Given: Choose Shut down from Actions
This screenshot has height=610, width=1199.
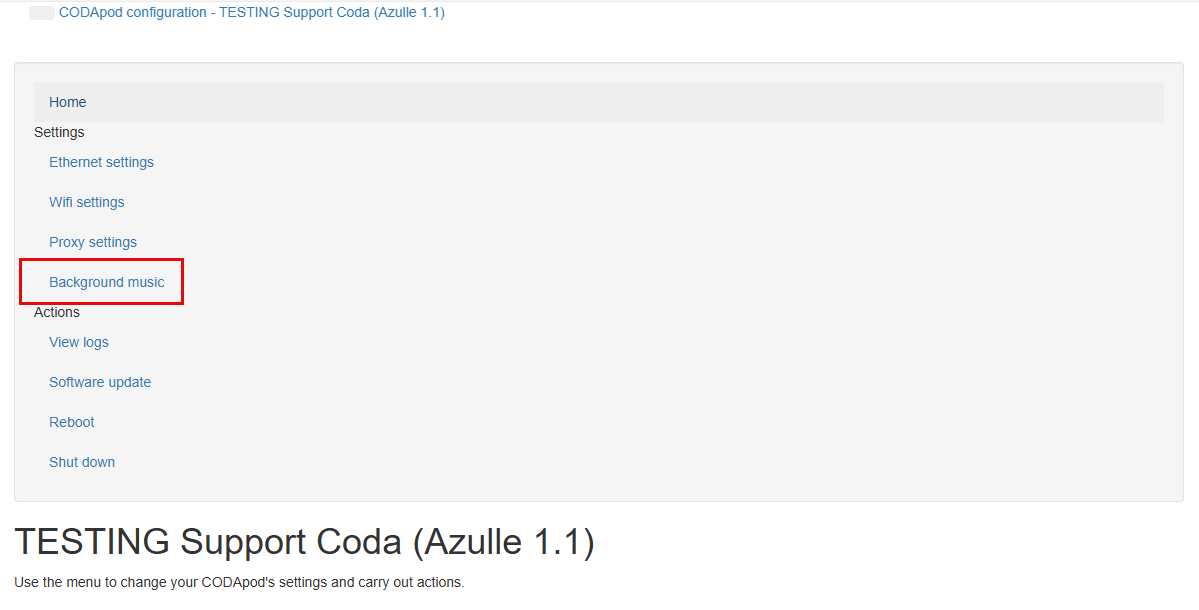Looking at the screenshot, I should (82, 462).
